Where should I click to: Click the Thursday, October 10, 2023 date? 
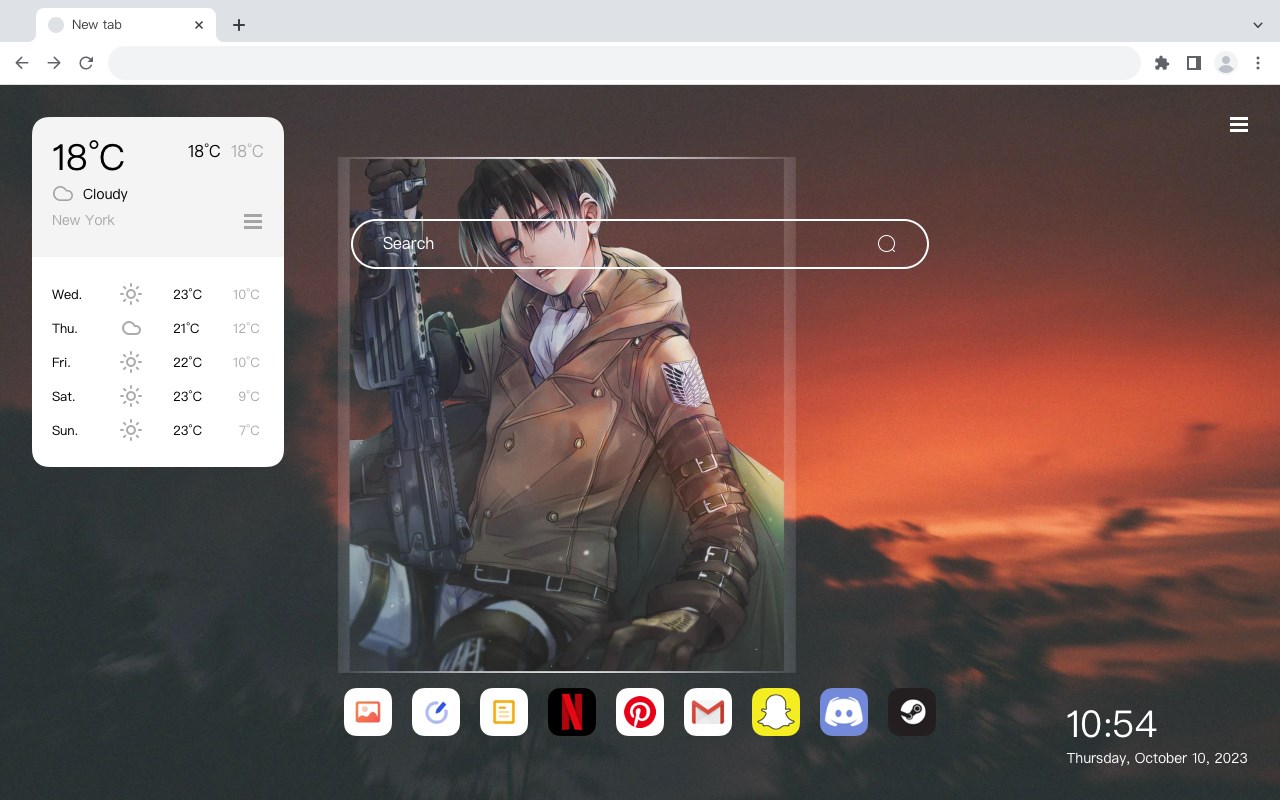pos(1157,758)
